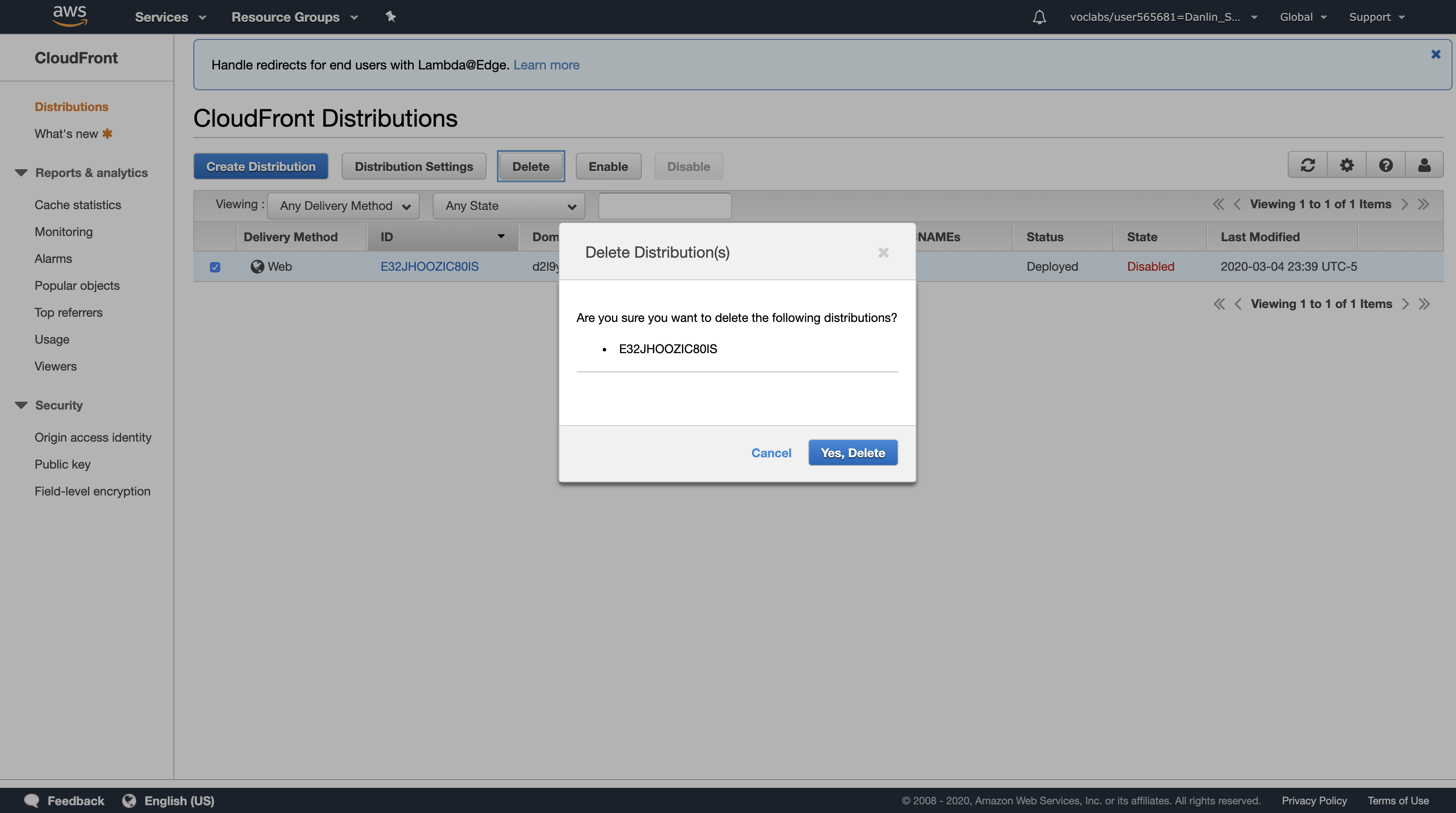The image size is (1456, 813).
Task: Open the gear preferences icon
Action: coord(1346,165)
